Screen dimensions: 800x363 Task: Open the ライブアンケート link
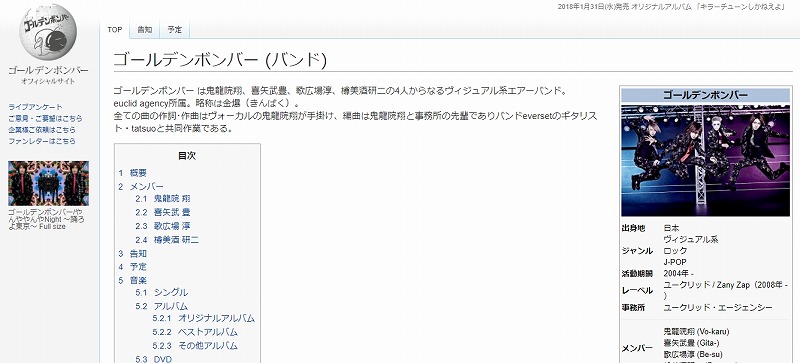35,107
